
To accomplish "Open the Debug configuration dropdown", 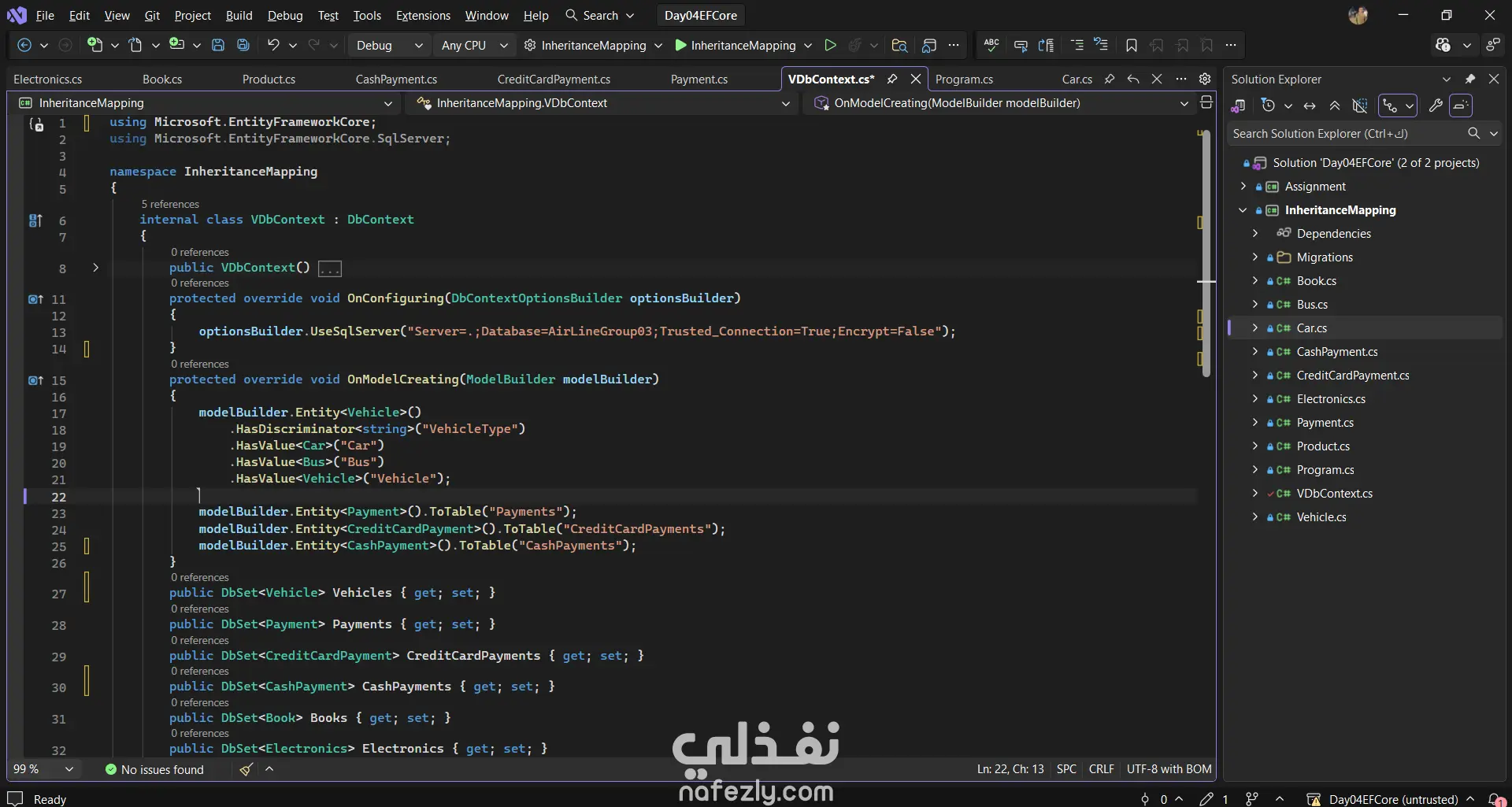I will [x=389, y=46].
